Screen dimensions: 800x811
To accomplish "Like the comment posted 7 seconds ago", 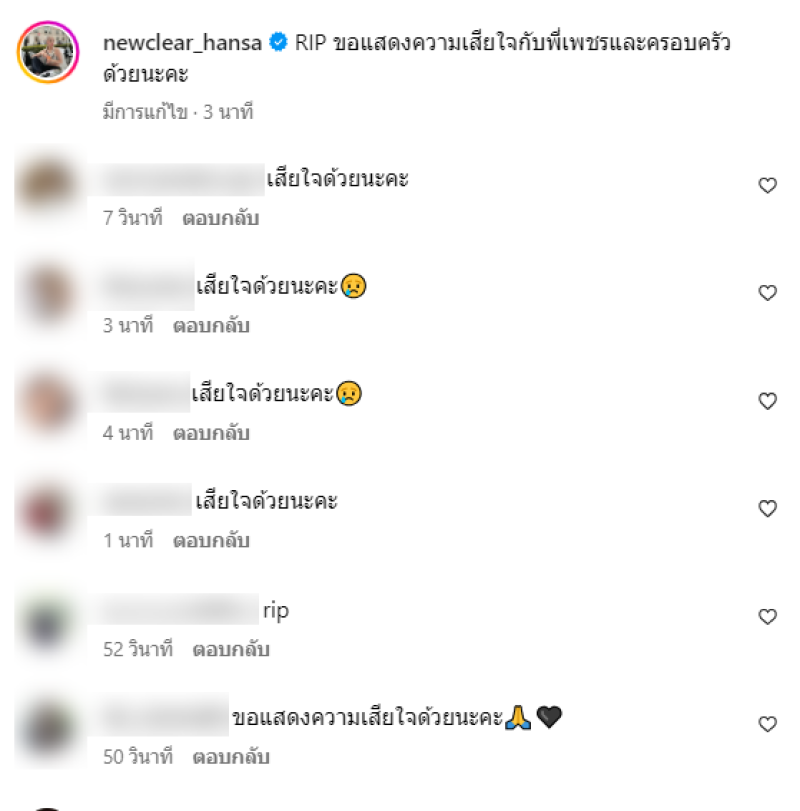I will coord(767,185).
